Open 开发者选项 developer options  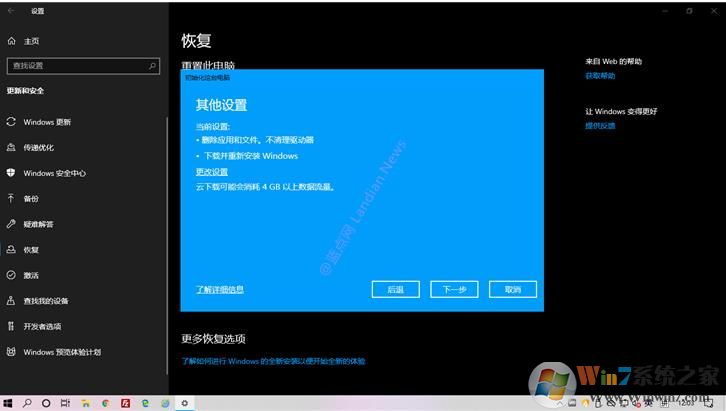pyautogui.click(x=34, y=326)
